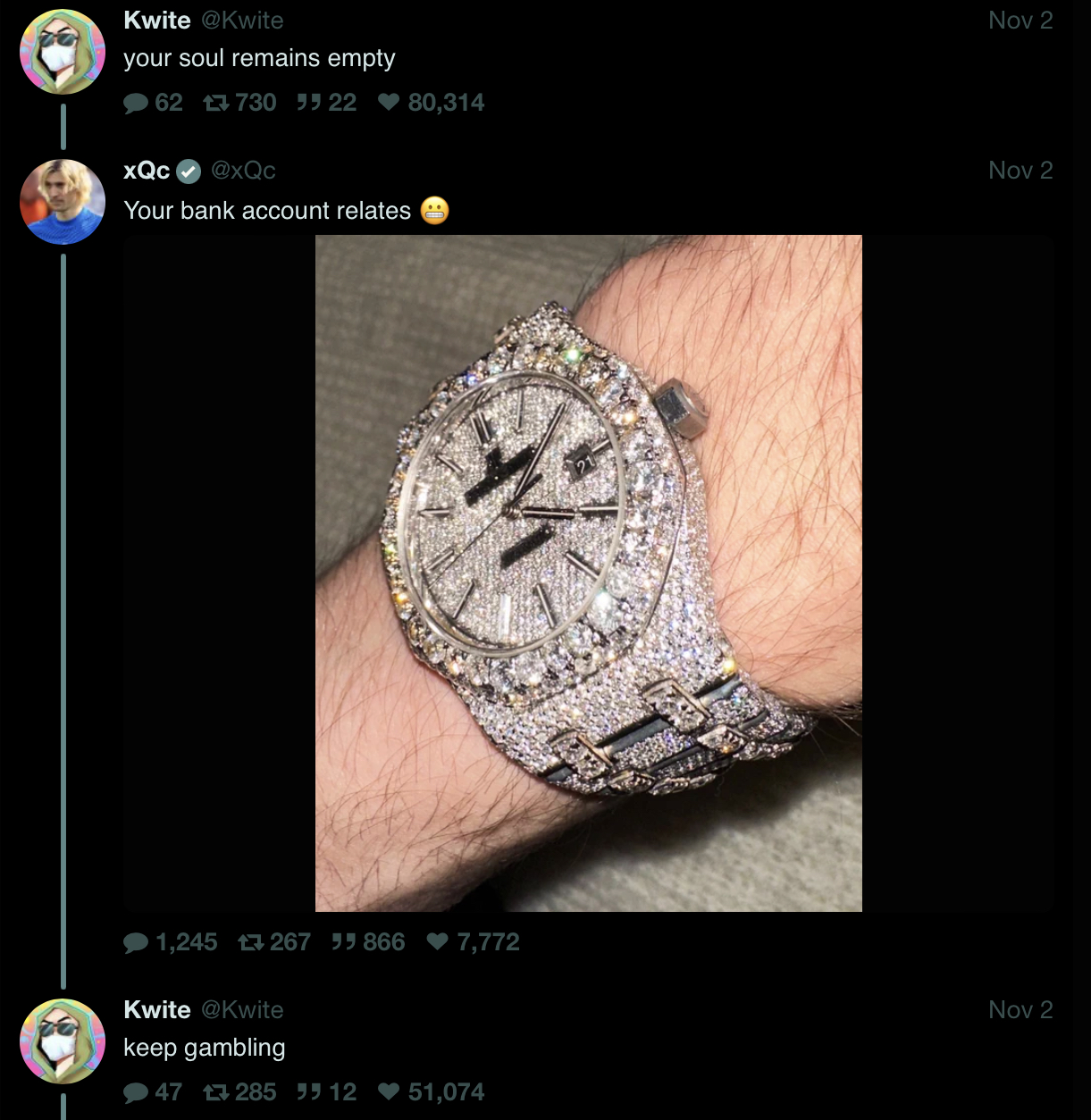Open Kwite's avatar on "keep gambling" tweet
1091x1120 pixels.
tap(63, 1041)
